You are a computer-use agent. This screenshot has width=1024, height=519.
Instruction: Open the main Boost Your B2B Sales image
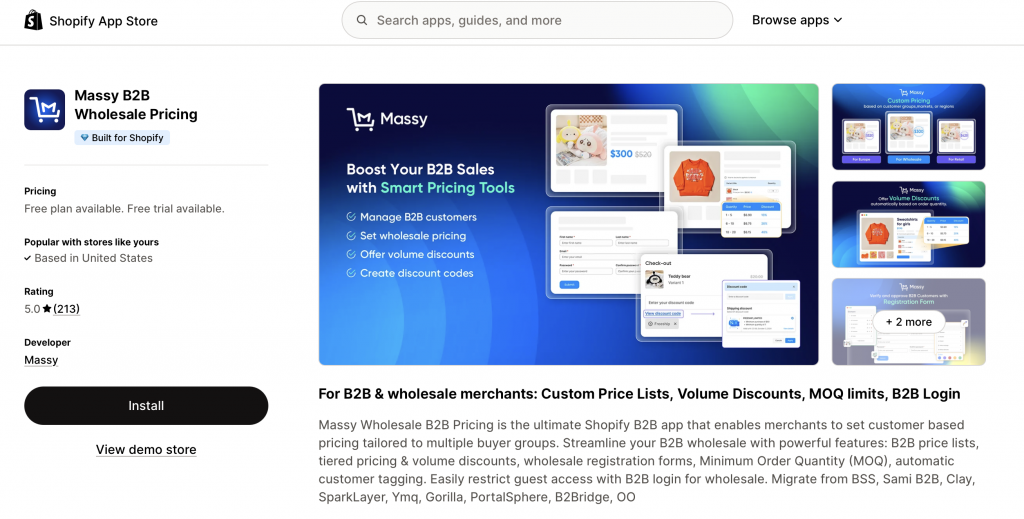coord(568,224)
